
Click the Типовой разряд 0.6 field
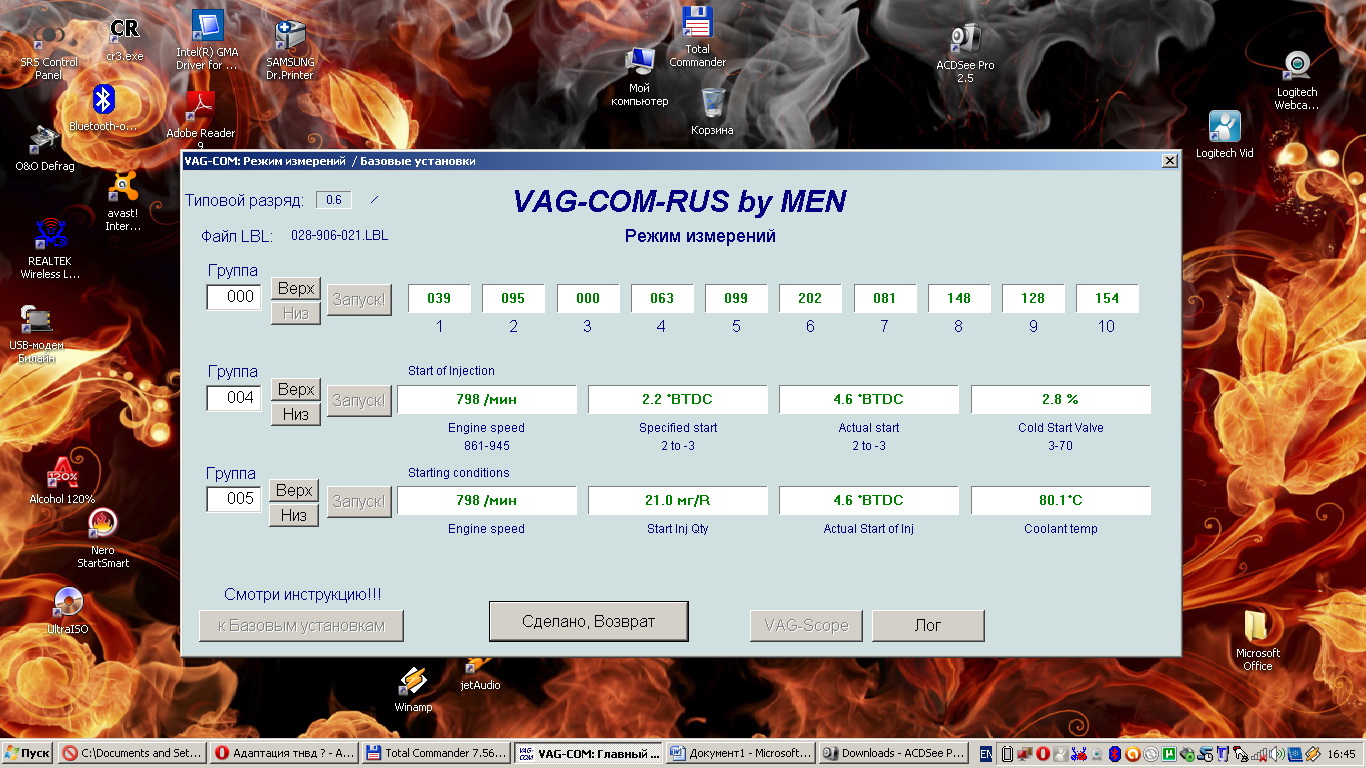tap(334, 200)
